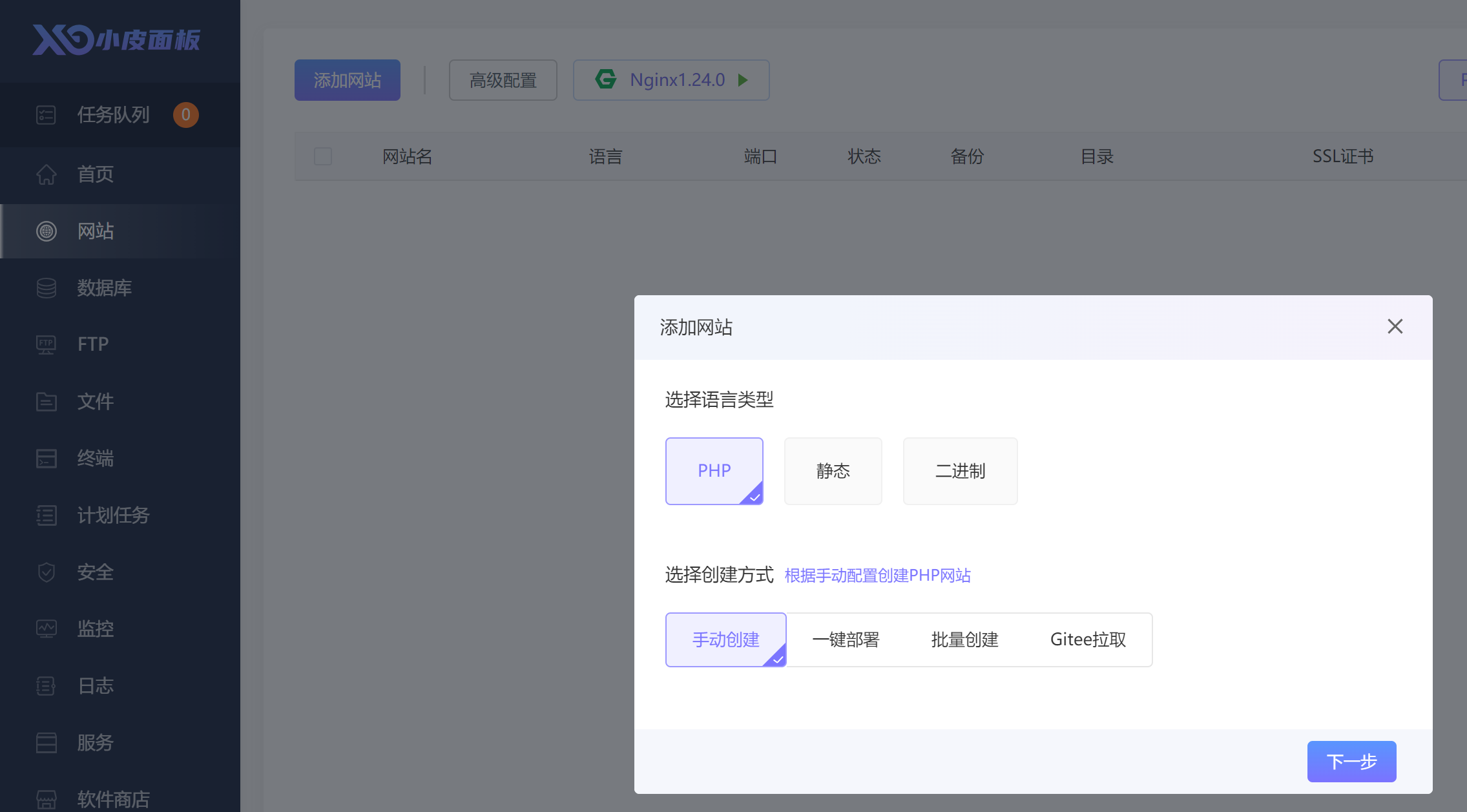1467x812 pixels.
Task: Click the log notebook icon
Action: tap(46, 686)
